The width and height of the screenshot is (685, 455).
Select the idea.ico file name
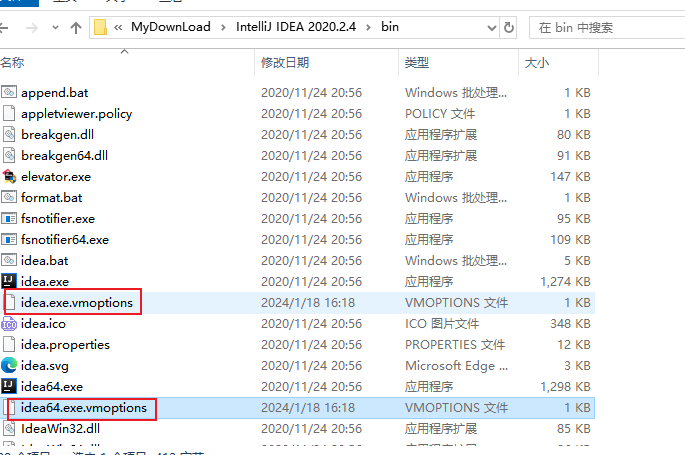[43, 324]
